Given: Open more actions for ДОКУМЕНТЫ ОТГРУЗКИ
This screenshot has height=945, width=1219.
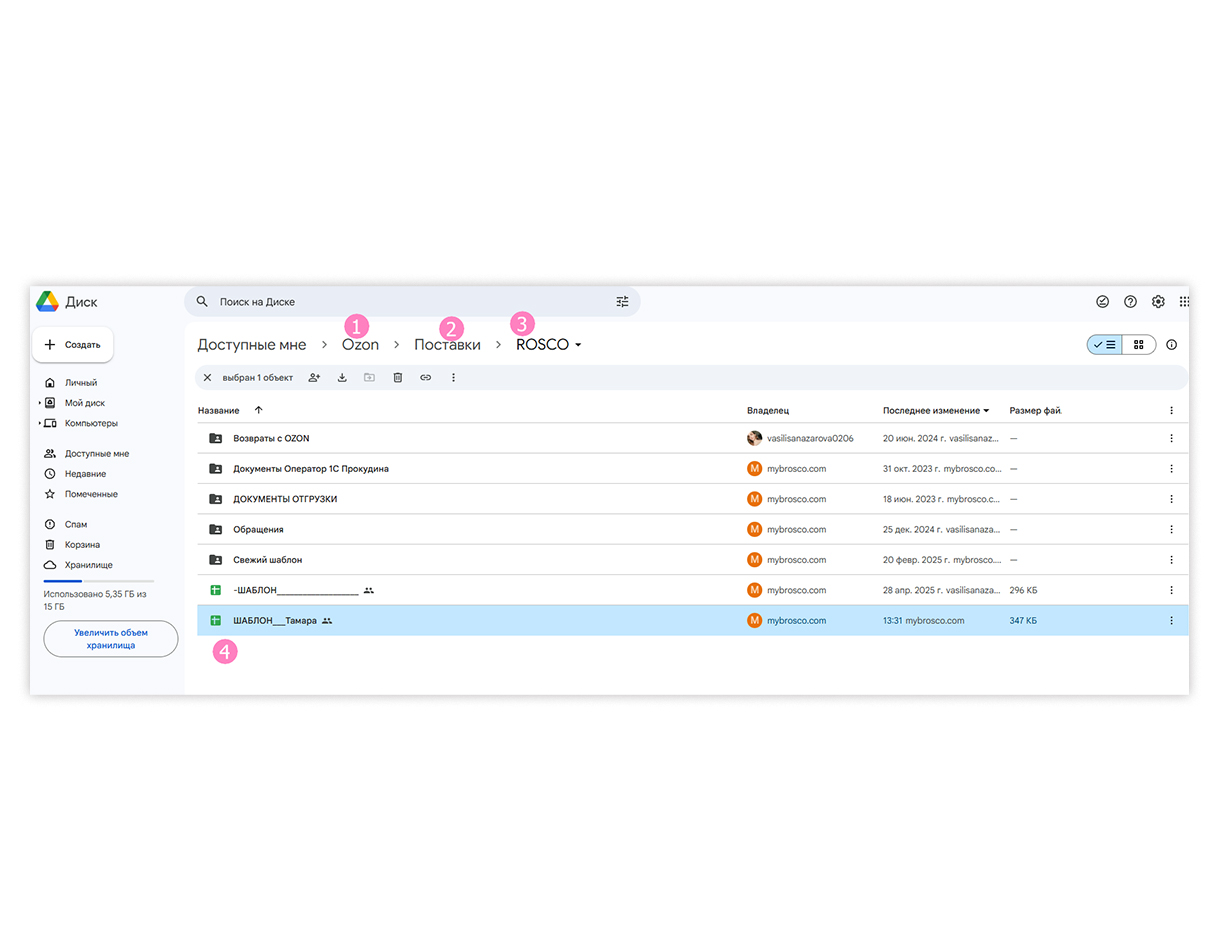Looking at the screenshot, I should coord(1171,499).
